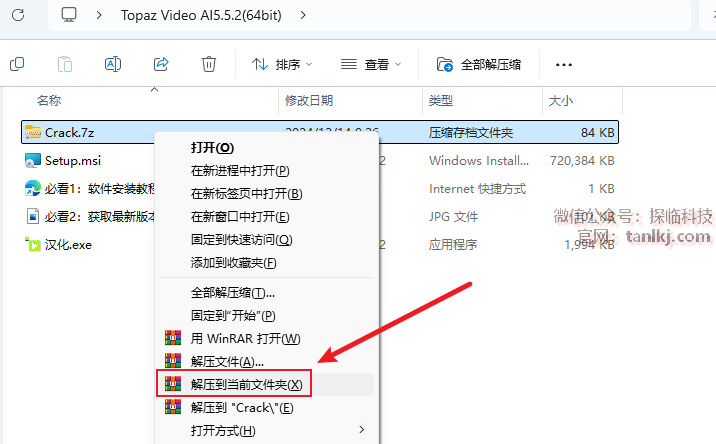Sort by the 大小 column header
The image size is (716, 444).
coord(560,100)
